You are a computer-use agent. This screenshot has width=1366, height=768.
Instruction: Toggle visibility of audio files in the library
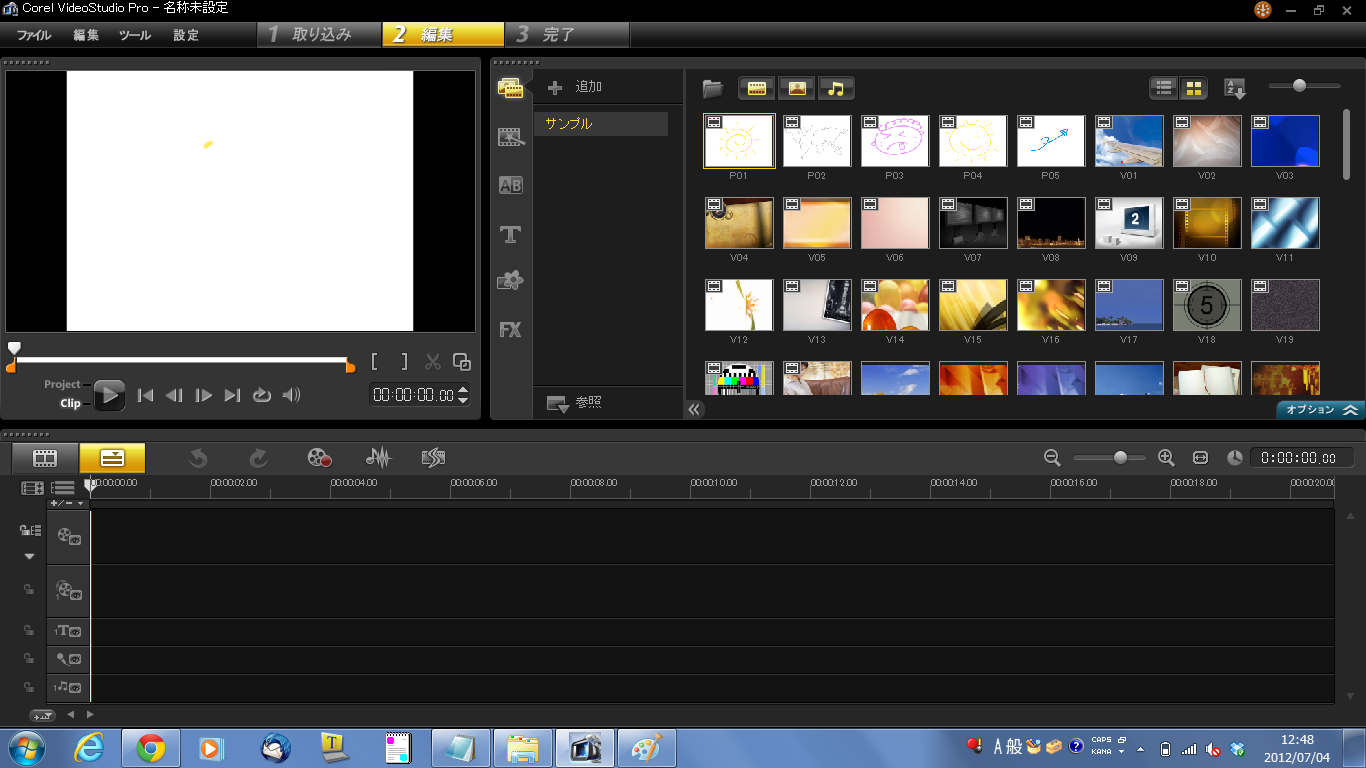pyautogui.click(x=836, y=88)
